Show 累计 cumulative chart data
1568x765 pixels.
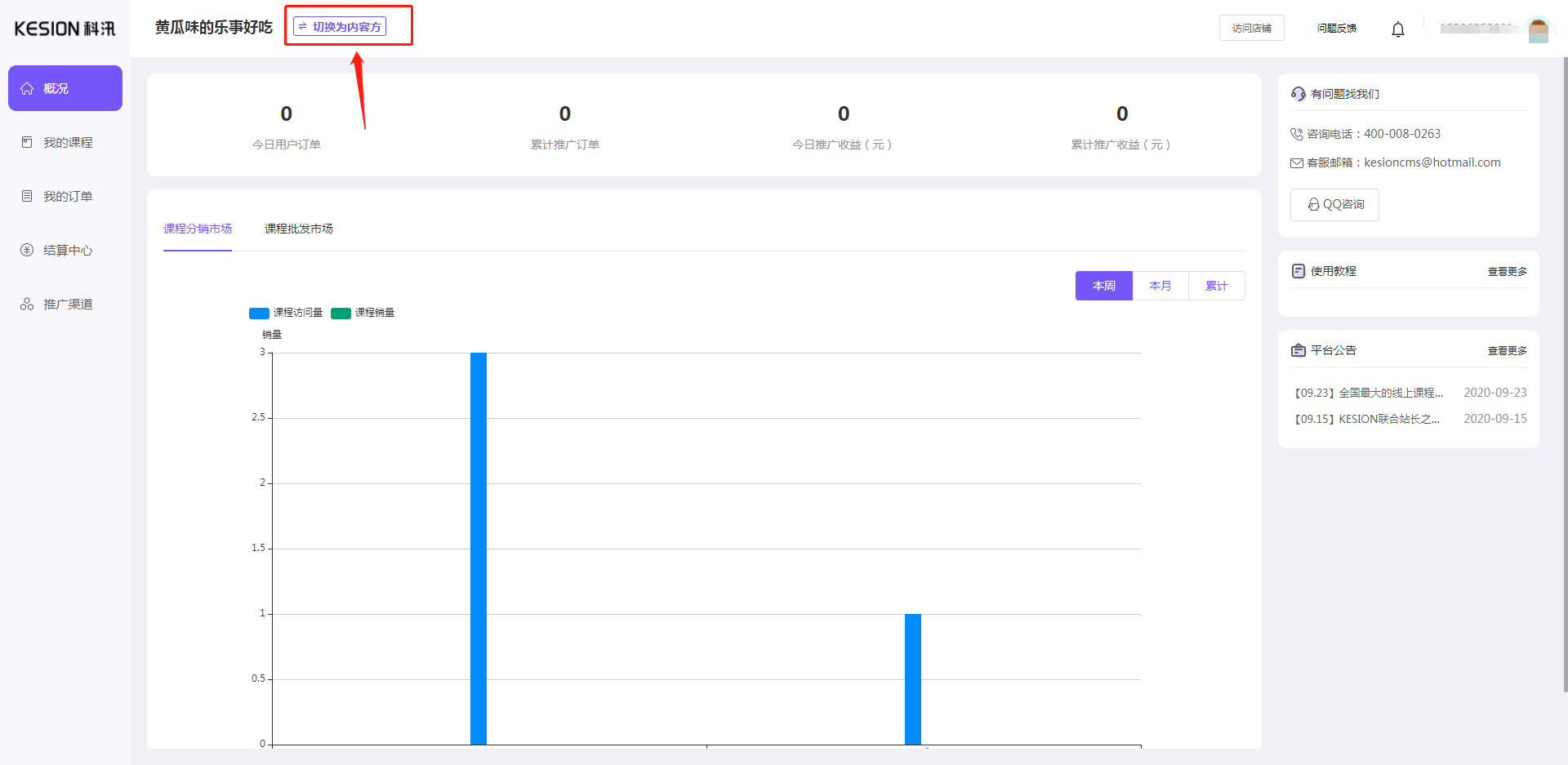(x=1216, y=286)
